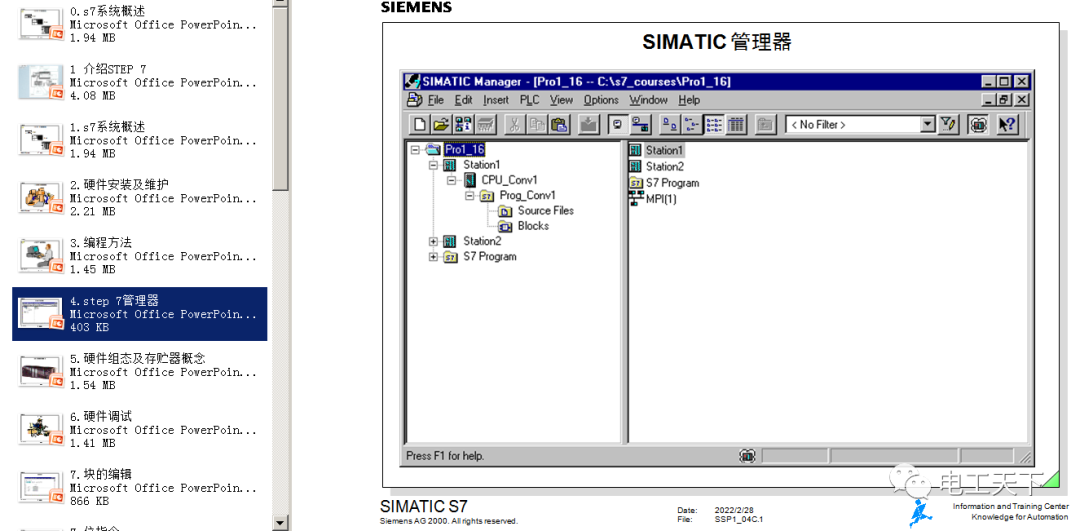The image size is (1080, 531).
Task: Click Station2 icon in right pane
Action: [x=636, y=166]
